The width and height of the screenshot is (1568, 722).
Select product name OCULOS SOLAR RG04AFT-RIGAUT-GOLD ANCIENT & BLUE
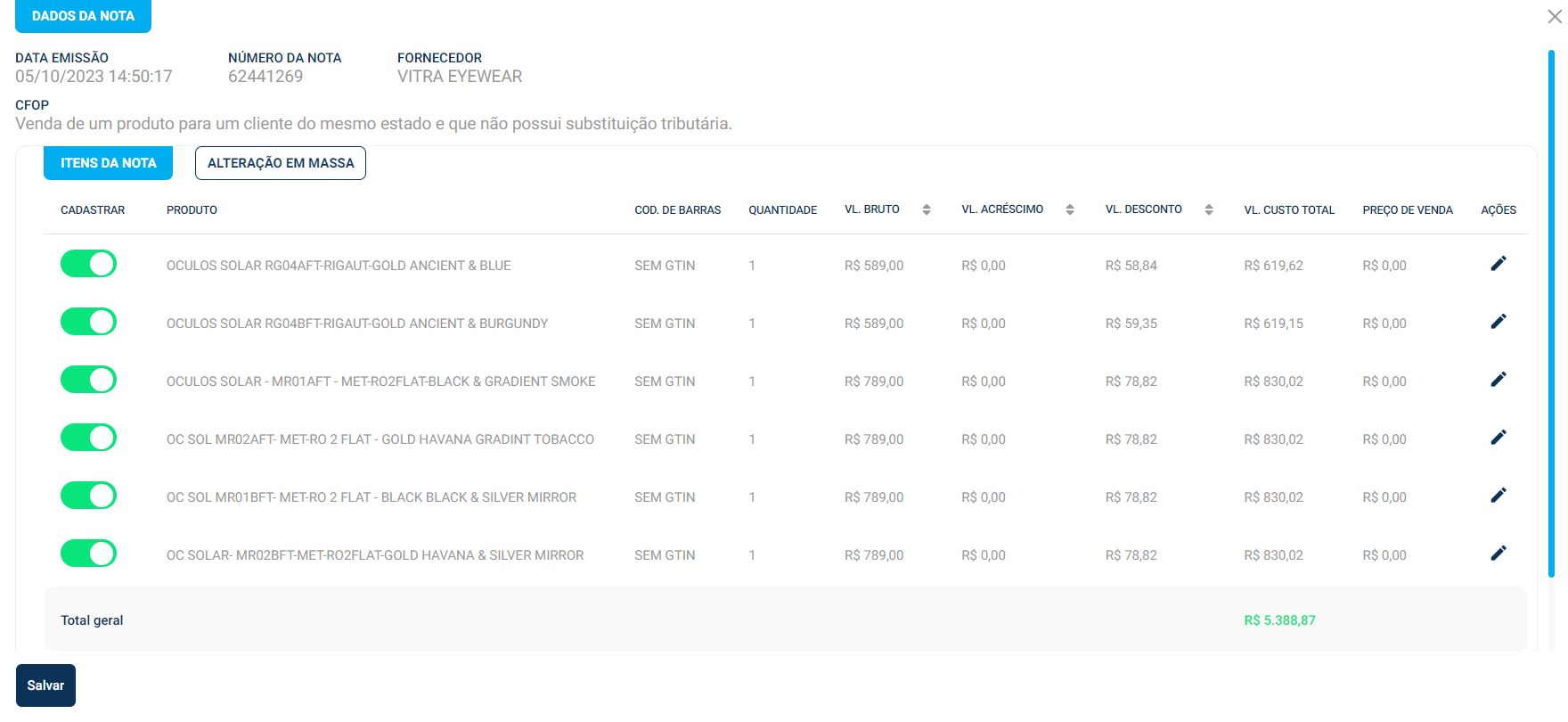point(339,266)
